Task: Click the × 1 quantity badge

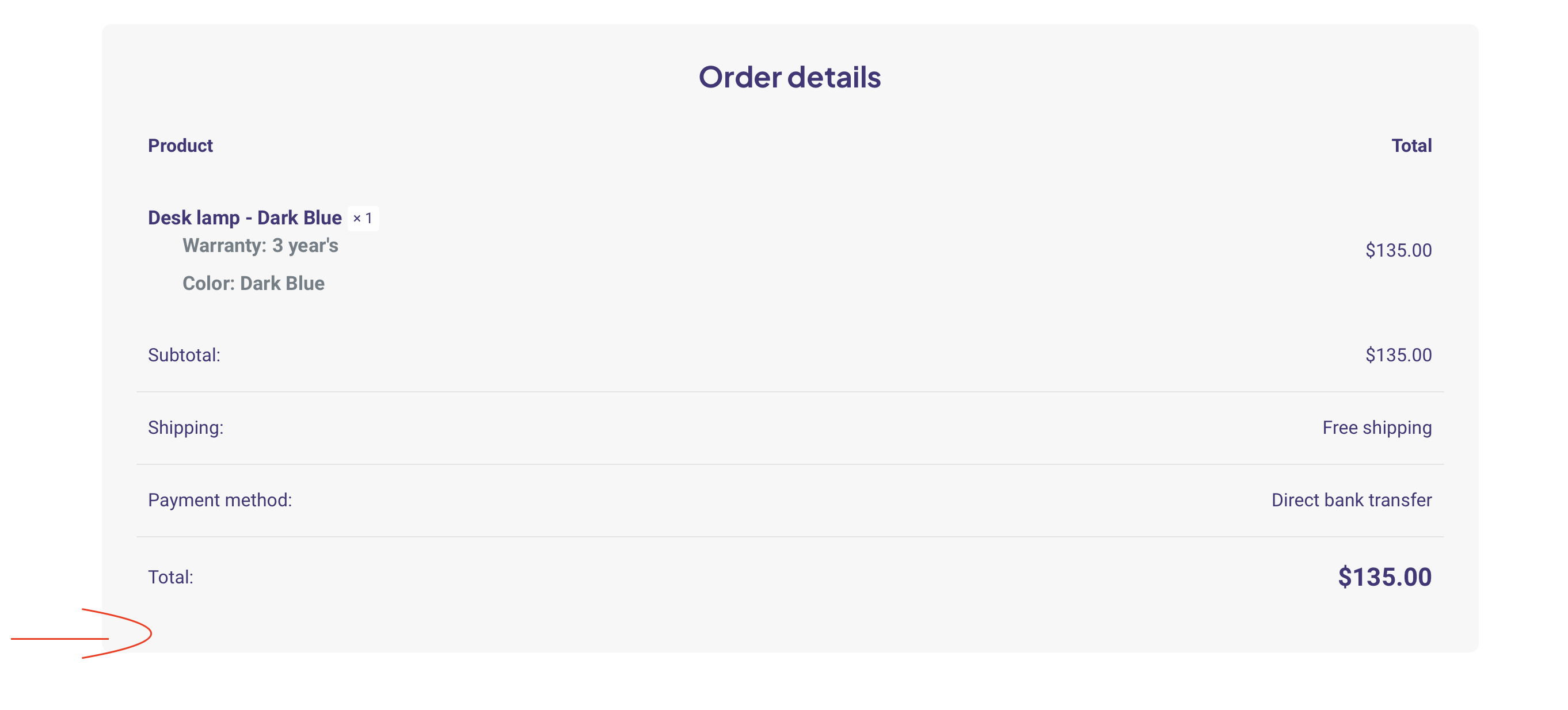Action: pos(363,219)
